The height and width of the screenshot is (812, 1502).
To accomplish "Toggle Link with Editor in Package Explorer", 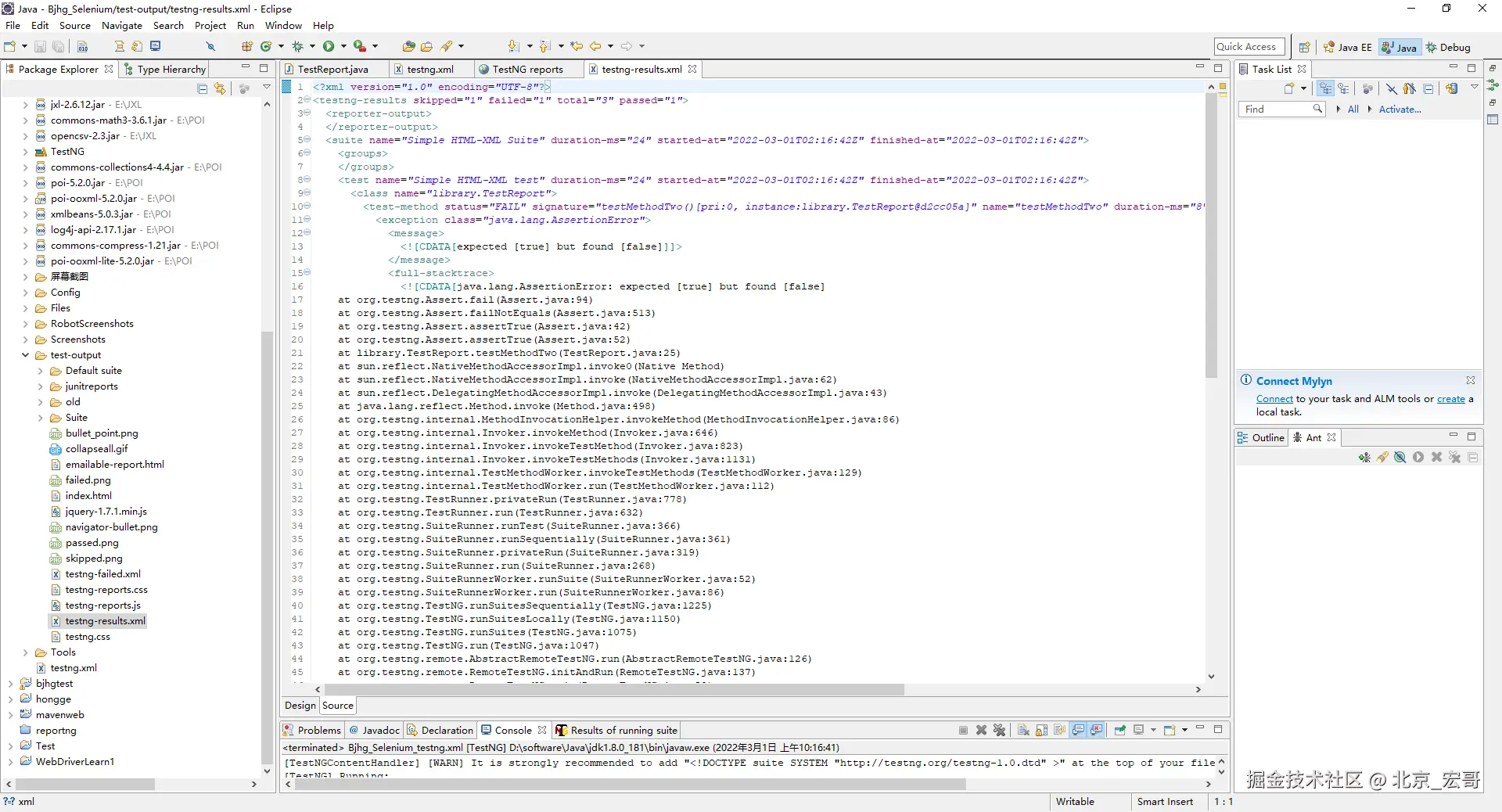I will (x=220, y=88).
